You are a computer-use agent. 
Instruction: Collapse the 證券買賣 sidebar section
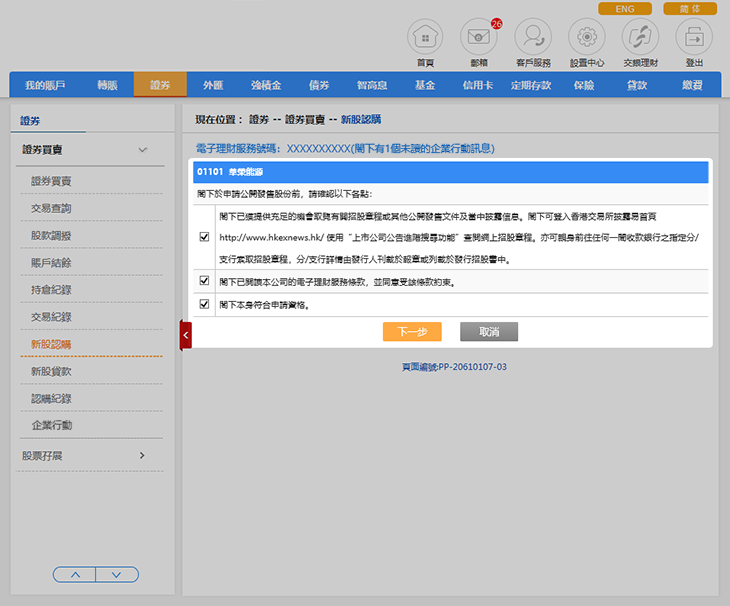142,150
